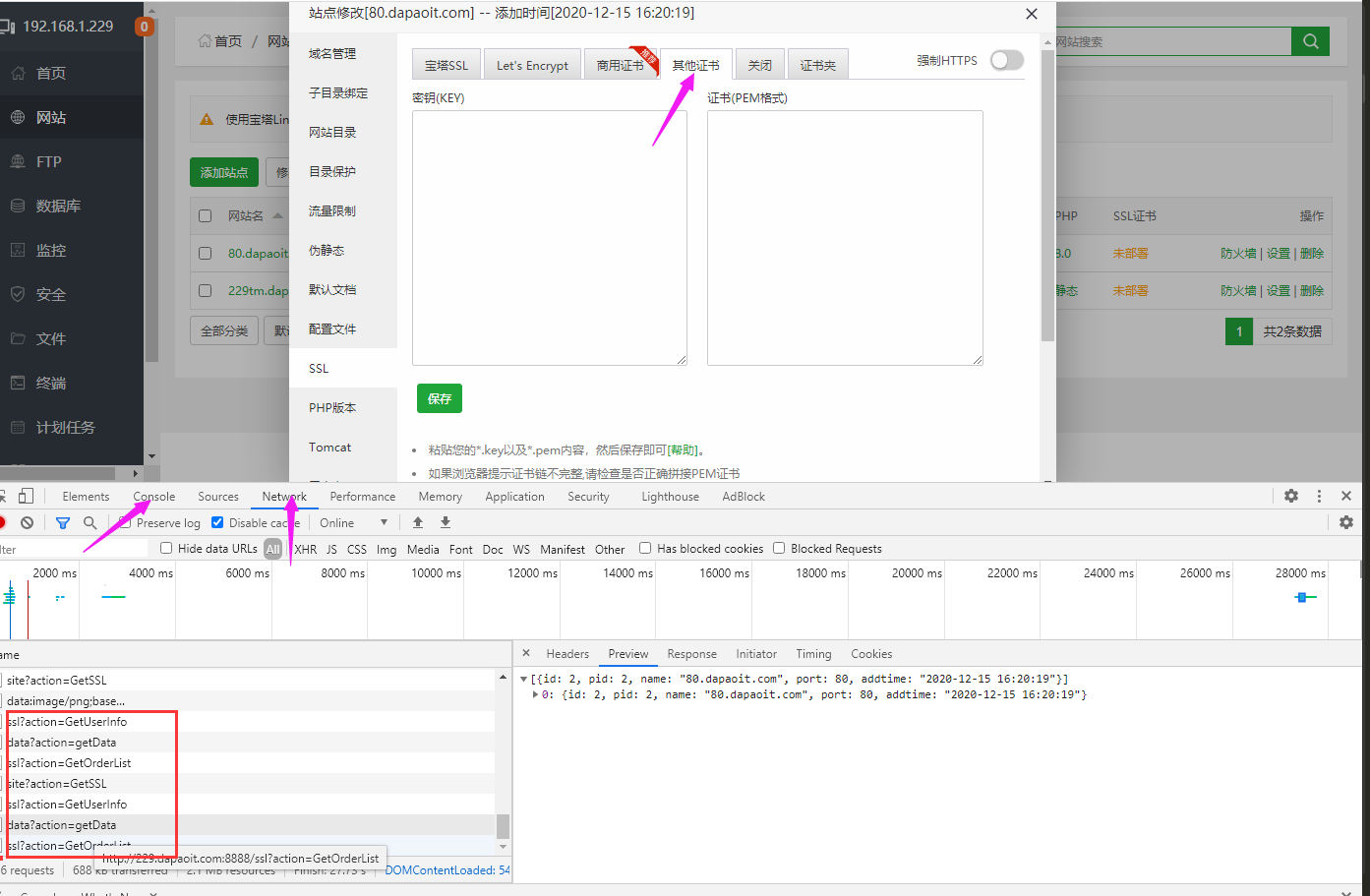The height and width of the screenshot is (896, 1370).
Task: Switch to the Headers tab
Action: coord(567,653)
